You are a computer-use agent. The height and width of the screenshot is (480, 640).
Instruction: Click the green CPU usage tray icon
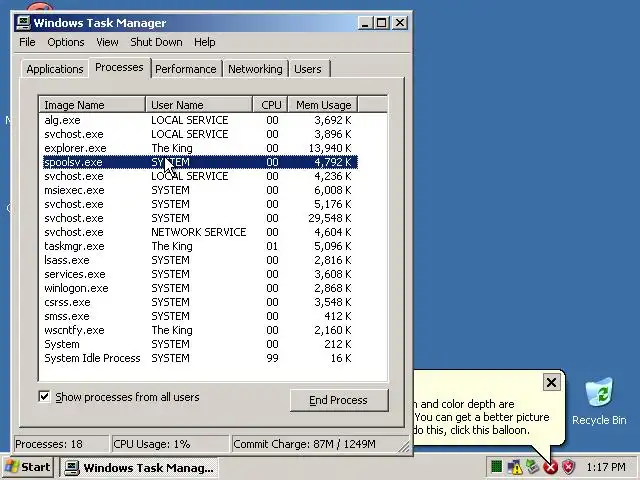click(x=496, y=466)
